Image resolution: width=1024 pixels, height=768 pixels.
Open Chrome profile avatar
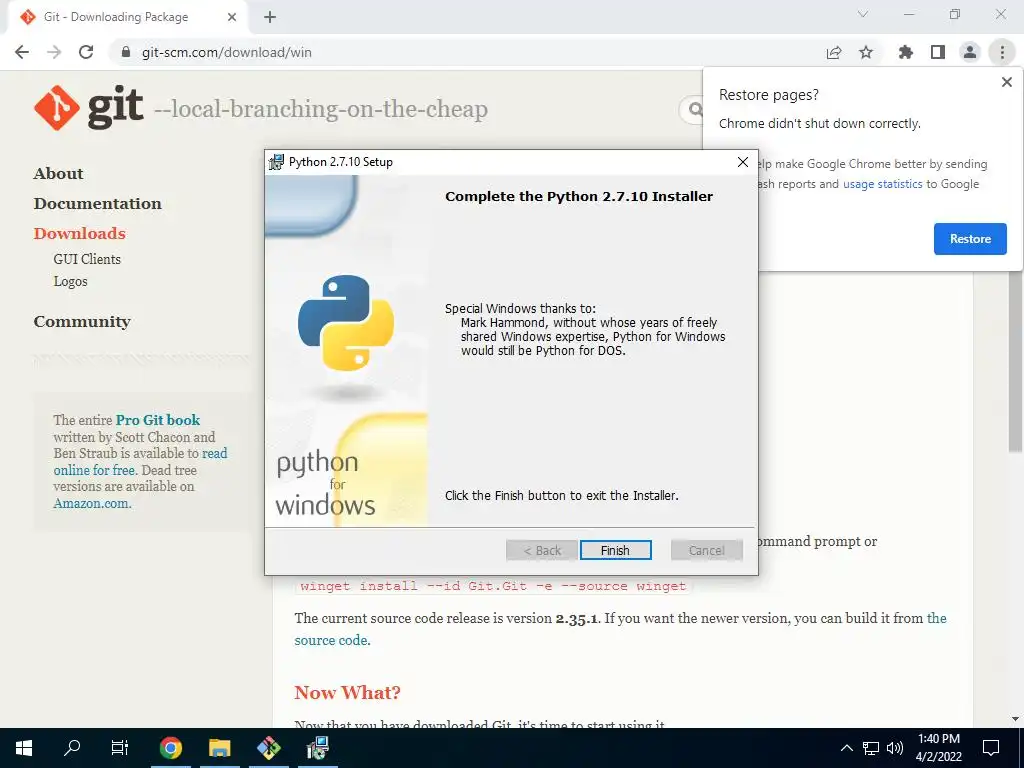click(x=970, y=52)
